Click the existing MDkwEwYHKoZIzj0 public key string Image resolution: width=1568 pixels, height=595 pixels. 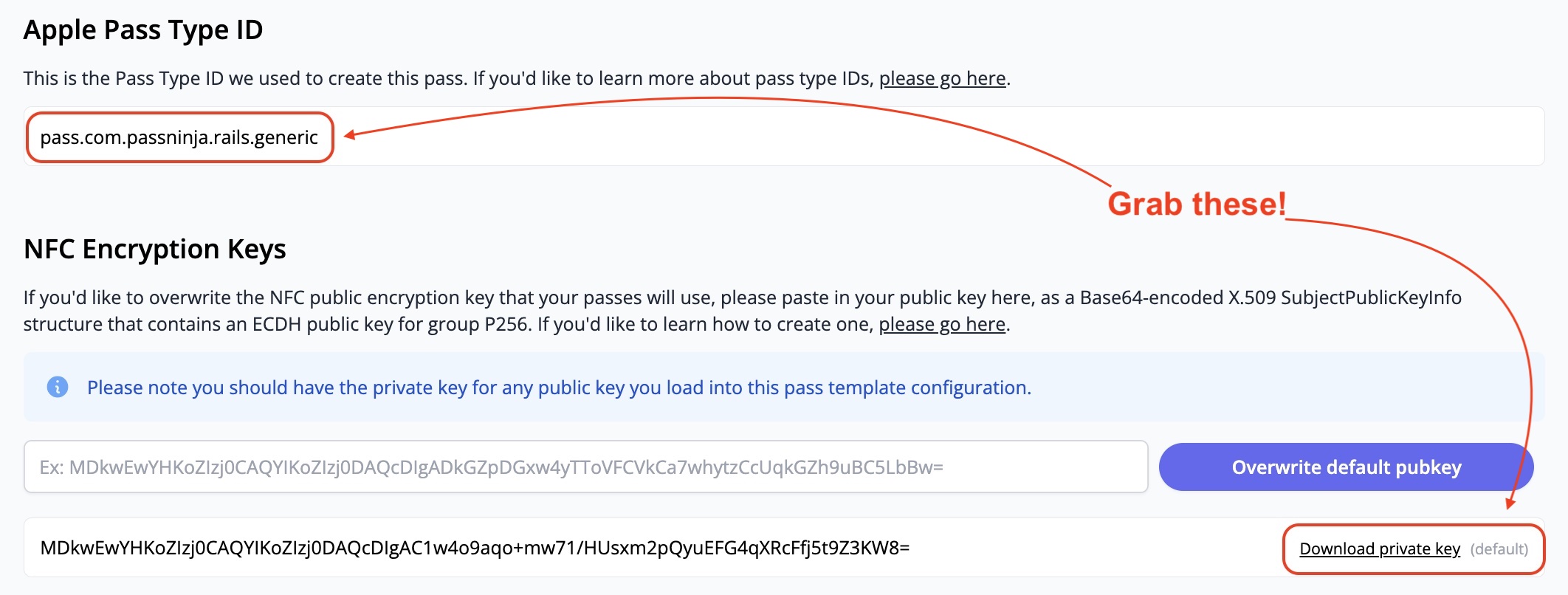pos(475,548)
